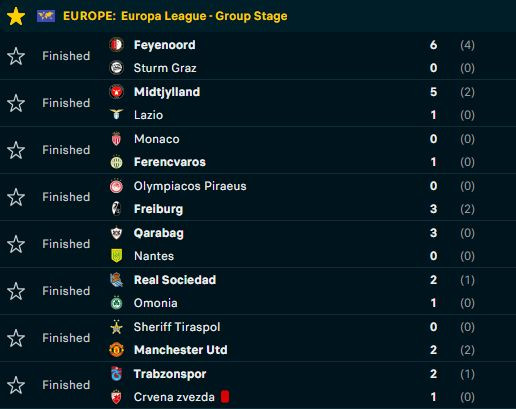This screenshot has height=409, width=516.
Task: Open the Freiburg team name link
Action: pos(158,209)
